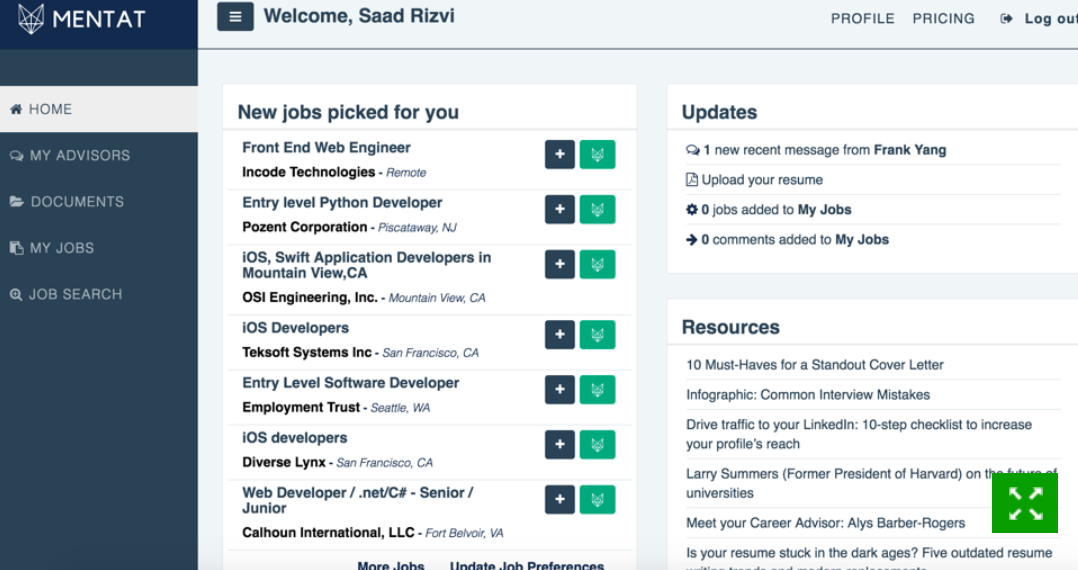Click the Home house icon in sidebar
This screenshot has width=1078, height=570.
16,109
